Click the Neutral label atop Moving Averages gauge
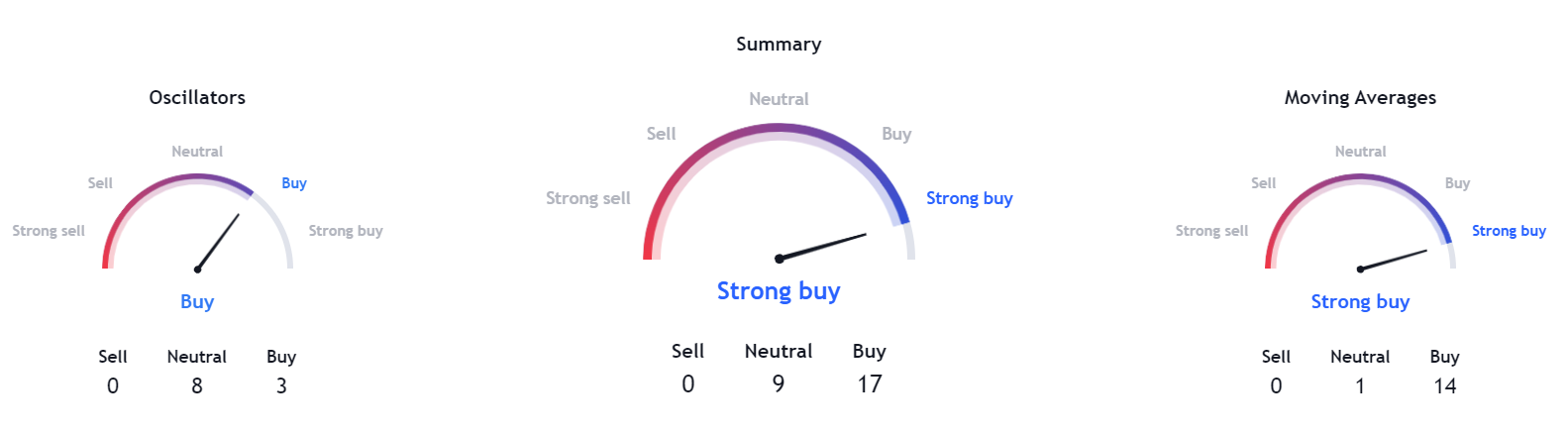The height and width of the screenshot is (436, 1568). pos(1360,152)
